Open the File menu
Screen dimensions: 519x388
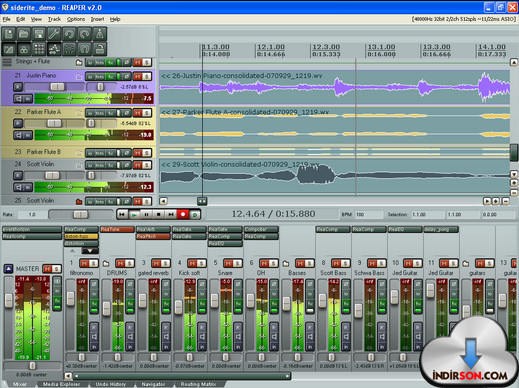7,19
